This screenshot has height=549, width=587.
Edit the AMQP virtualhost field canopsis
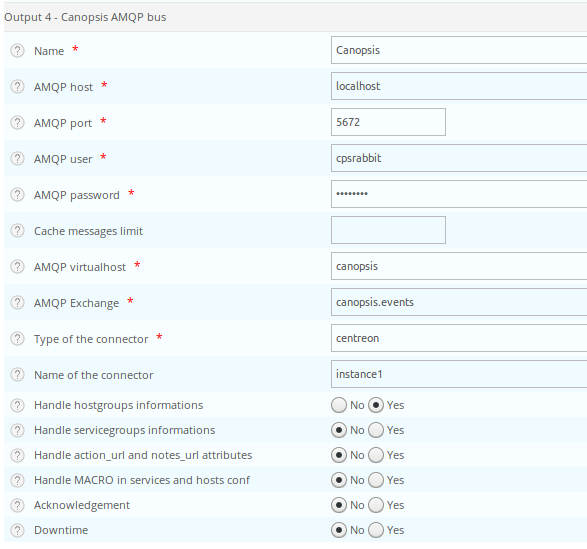tap(459, 266)
